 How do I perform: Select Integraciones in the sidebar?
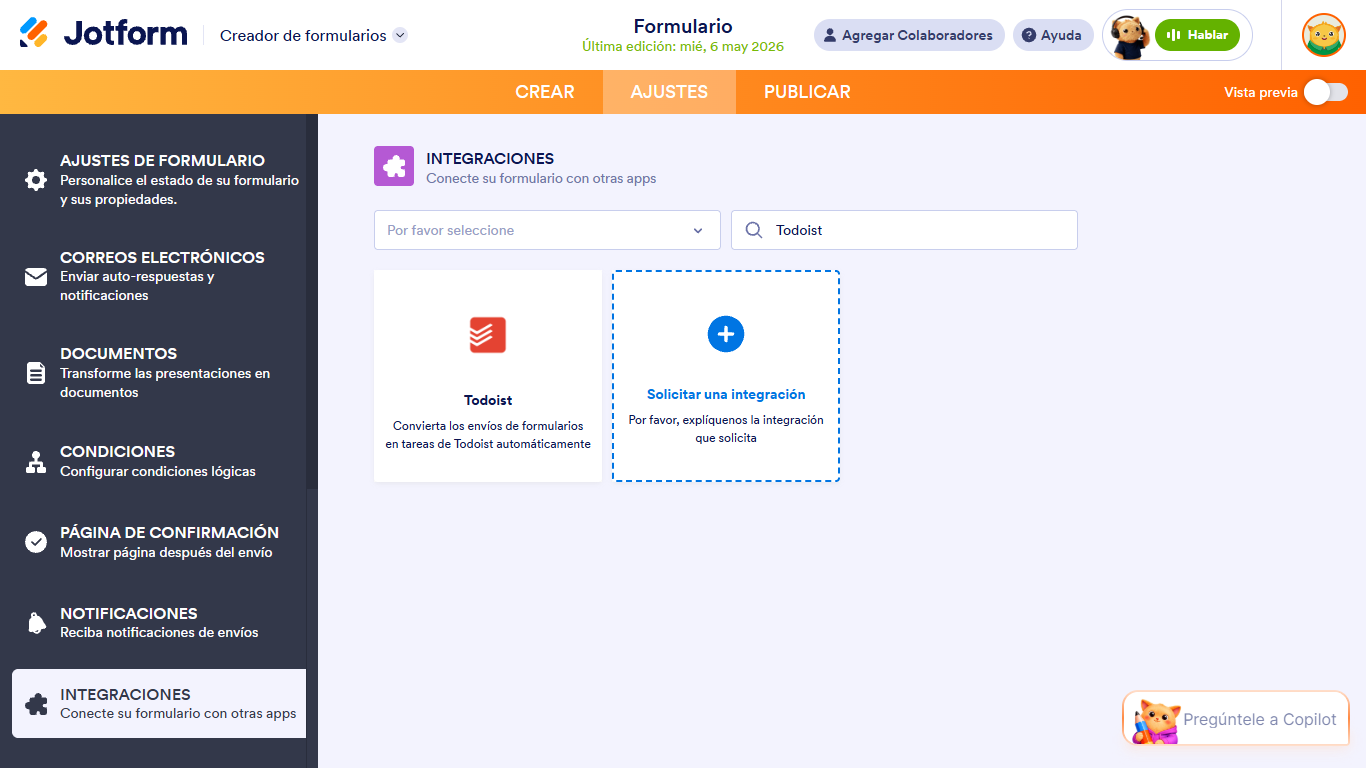(x=159, y=703)
